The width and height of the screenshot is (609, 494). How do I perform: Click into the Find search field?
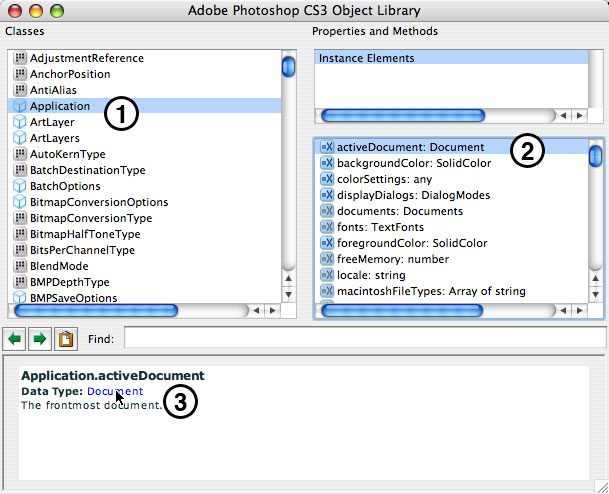[x=365, y=337]
